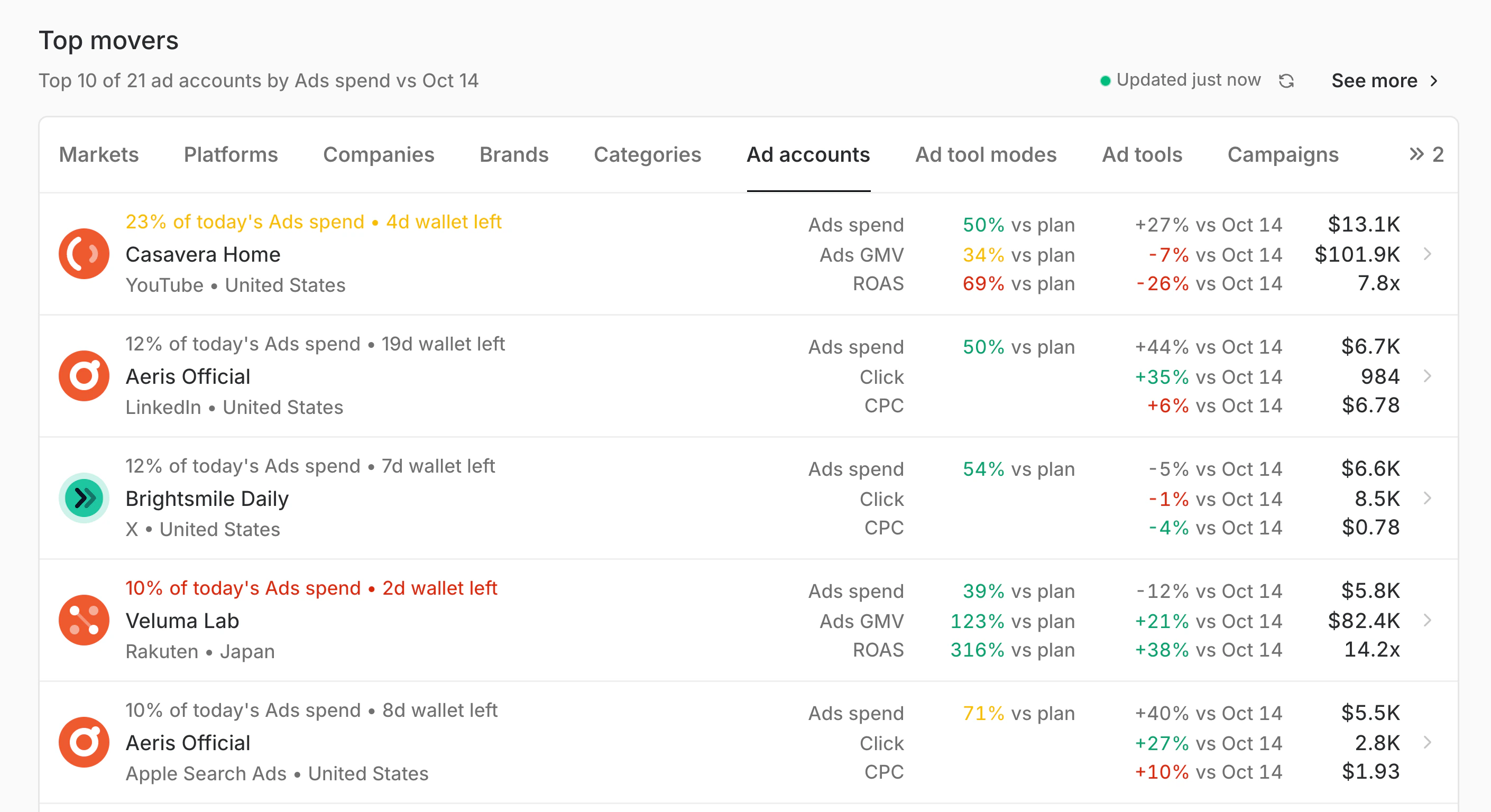
Task: Click the 316% vs plan ROAS value
Action: 1013,650
